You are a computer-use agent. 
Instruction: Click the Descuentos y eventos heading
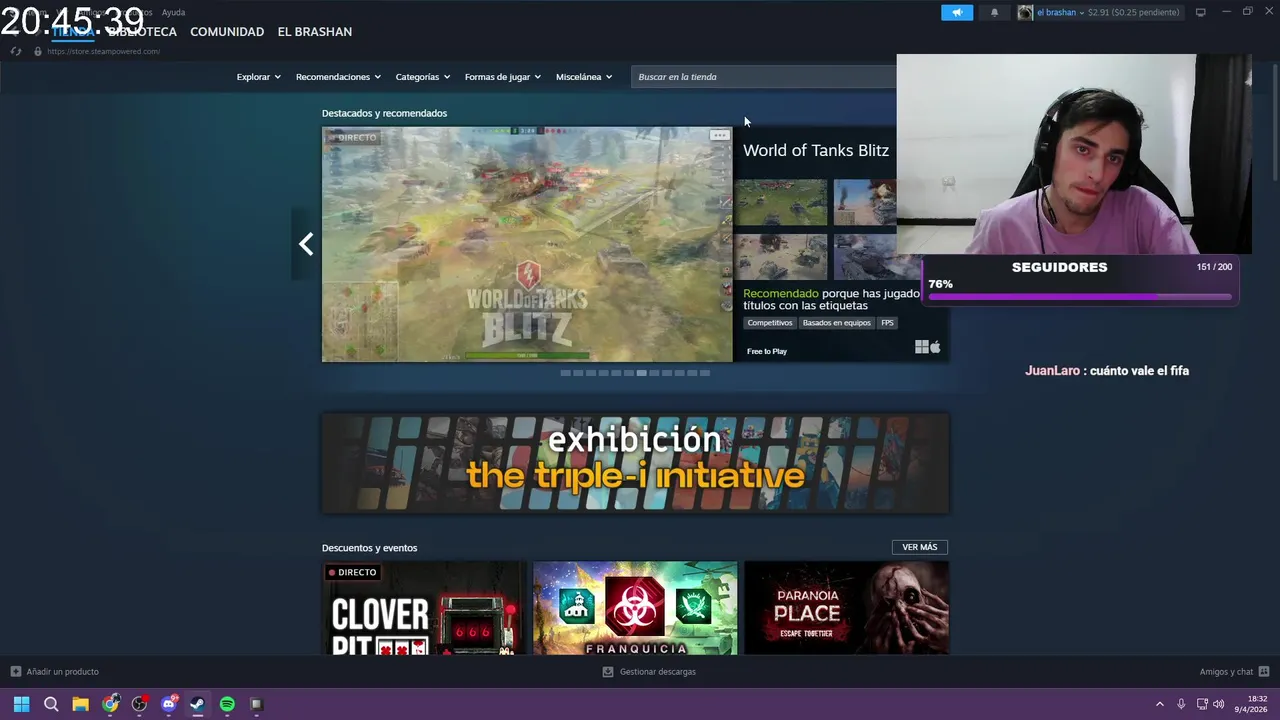tap(369, 548)
